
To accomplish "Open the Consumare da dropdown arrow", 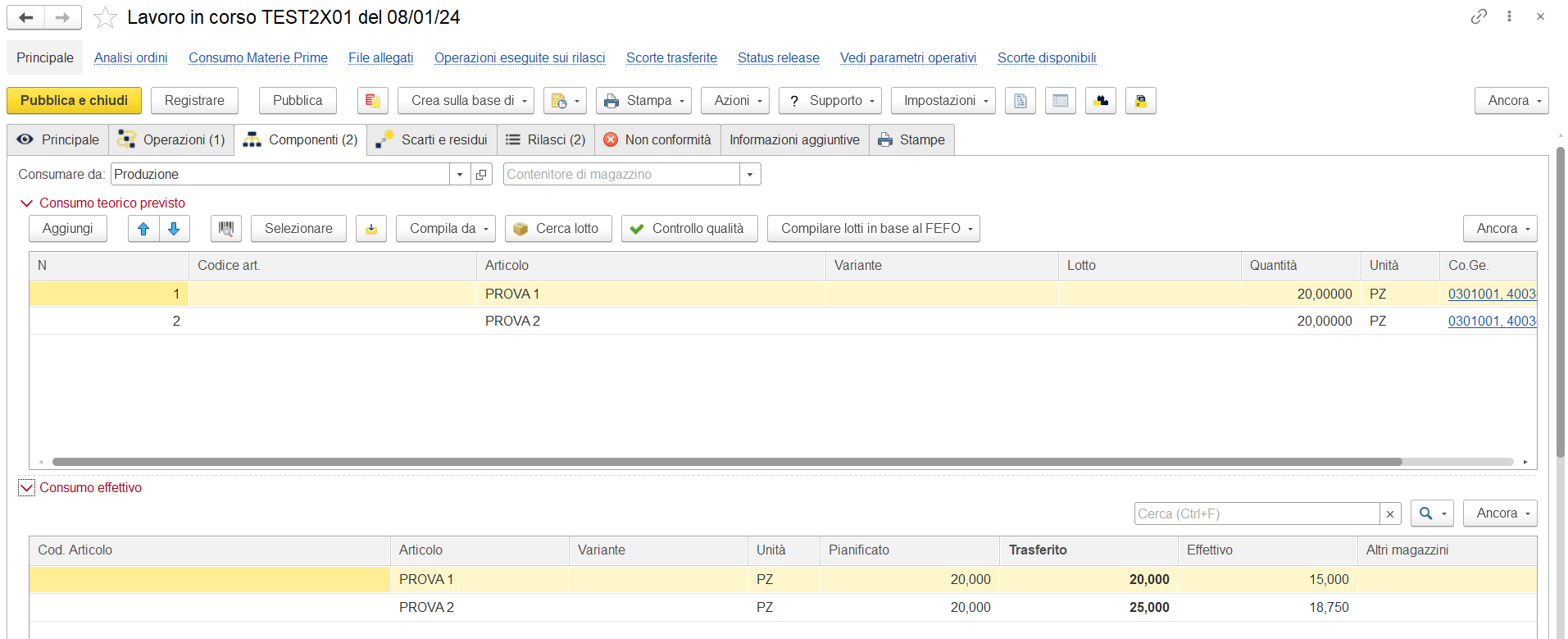I will click(460, 174).
